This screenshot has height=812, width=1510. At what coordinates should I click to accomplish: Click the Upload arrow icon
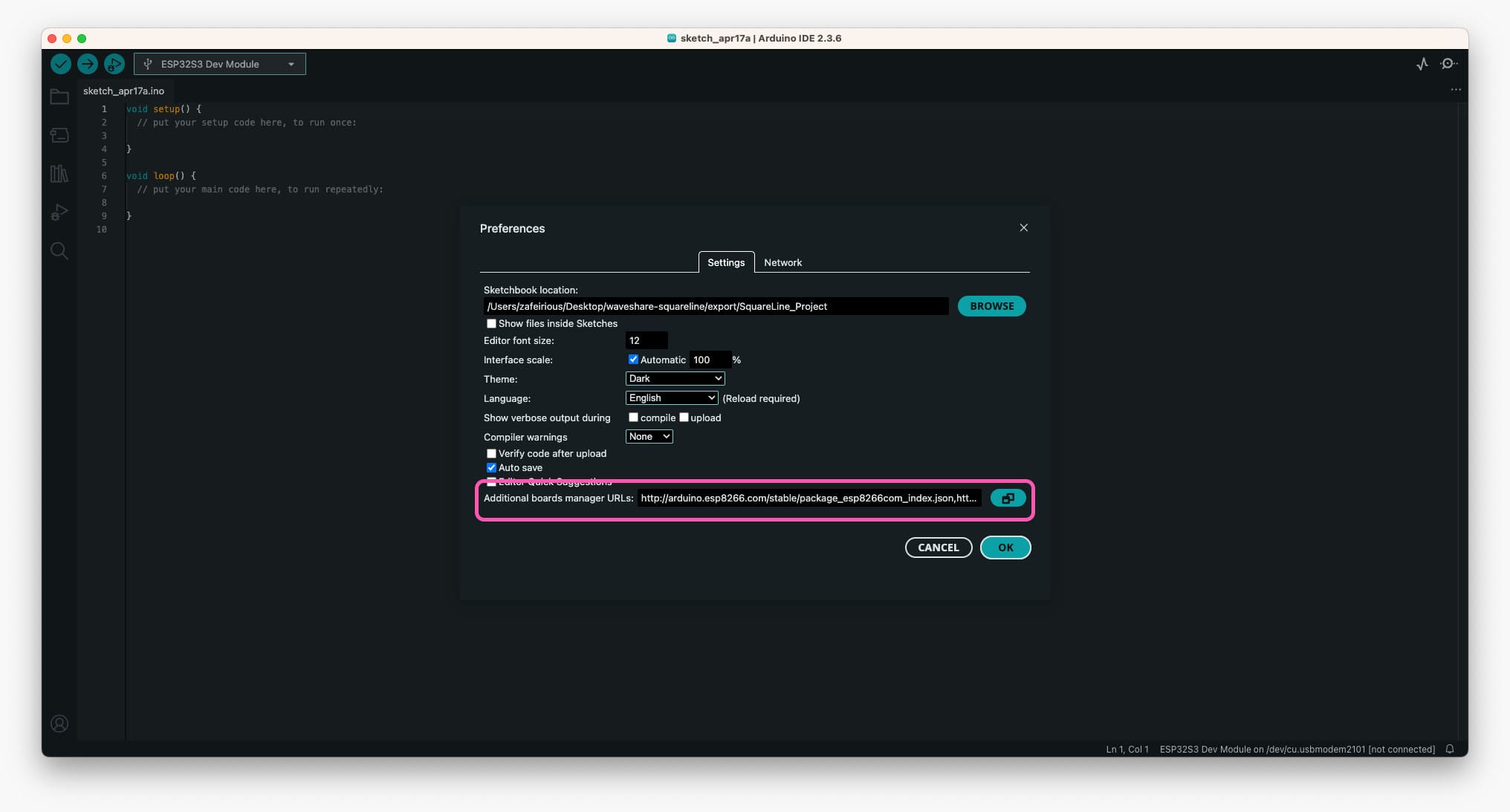tap(88, 64)
